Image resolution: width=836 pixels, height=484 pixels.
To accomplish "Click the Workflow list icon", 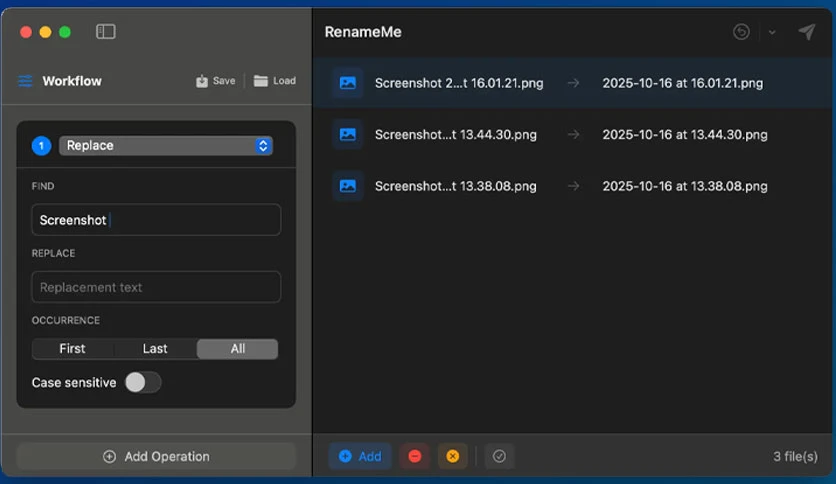I will coord(25,81).
